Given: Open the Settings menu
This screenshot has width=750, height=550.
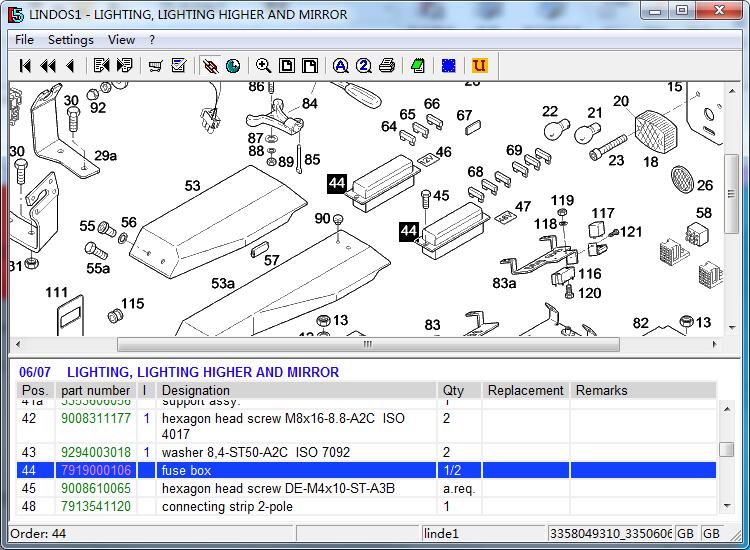Looking at the screenshot, I should pos(71,40).
